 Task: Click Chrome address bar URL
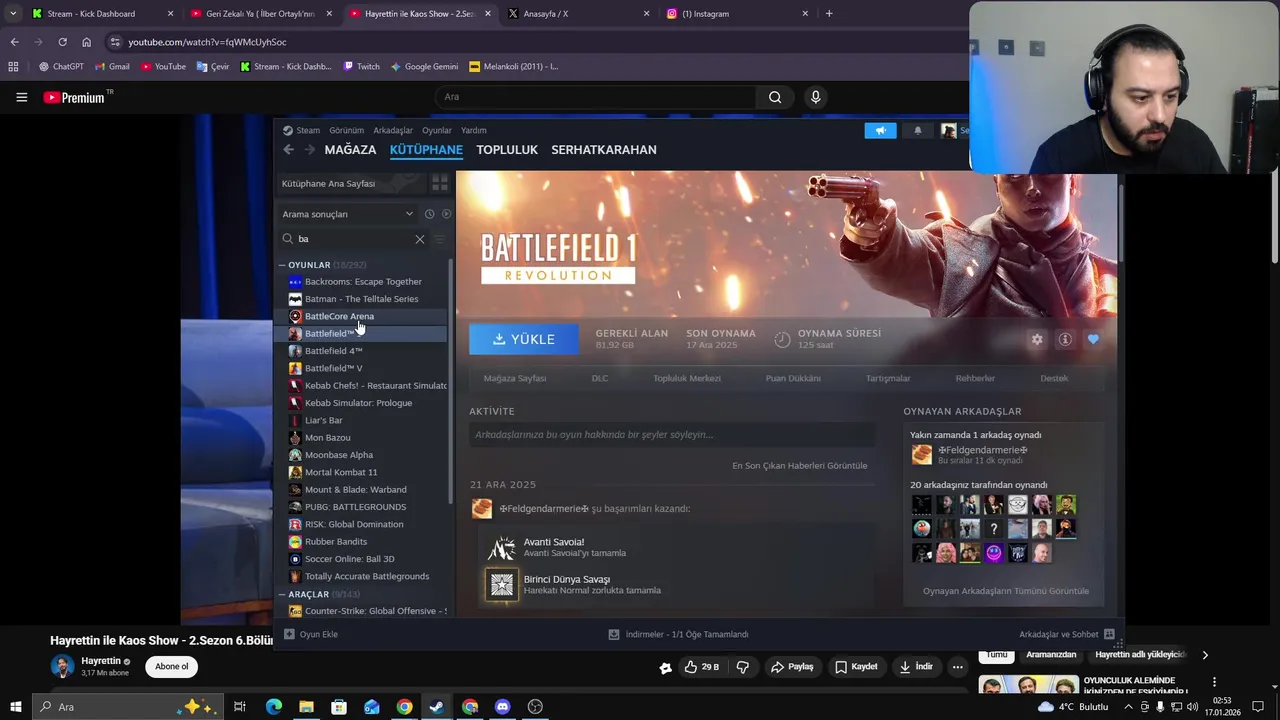[x=207, y=42]
